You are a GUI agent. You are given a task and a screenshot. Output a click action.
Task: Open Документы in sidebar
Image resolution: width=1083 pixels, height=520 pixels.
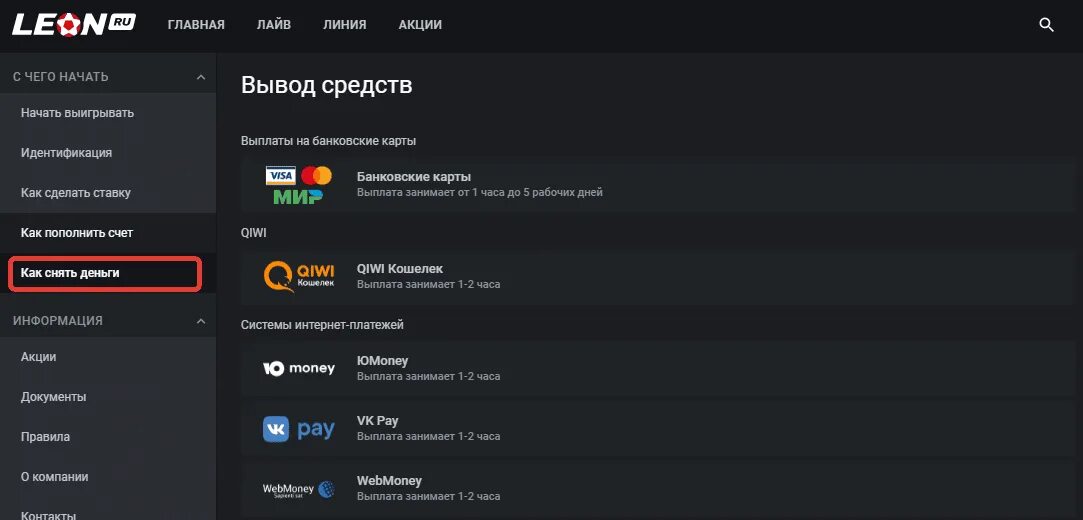coord(108,397)
